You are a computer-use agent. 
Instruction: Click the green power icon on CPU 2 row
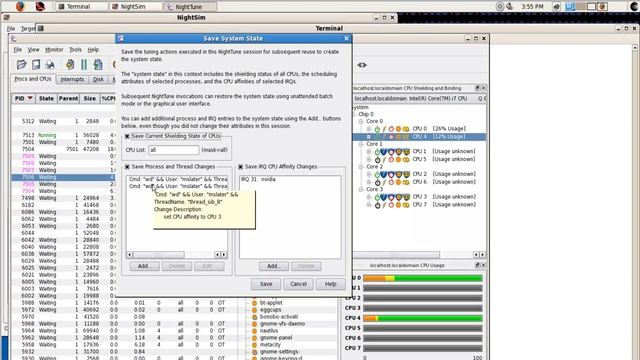[x=377, y=174]
